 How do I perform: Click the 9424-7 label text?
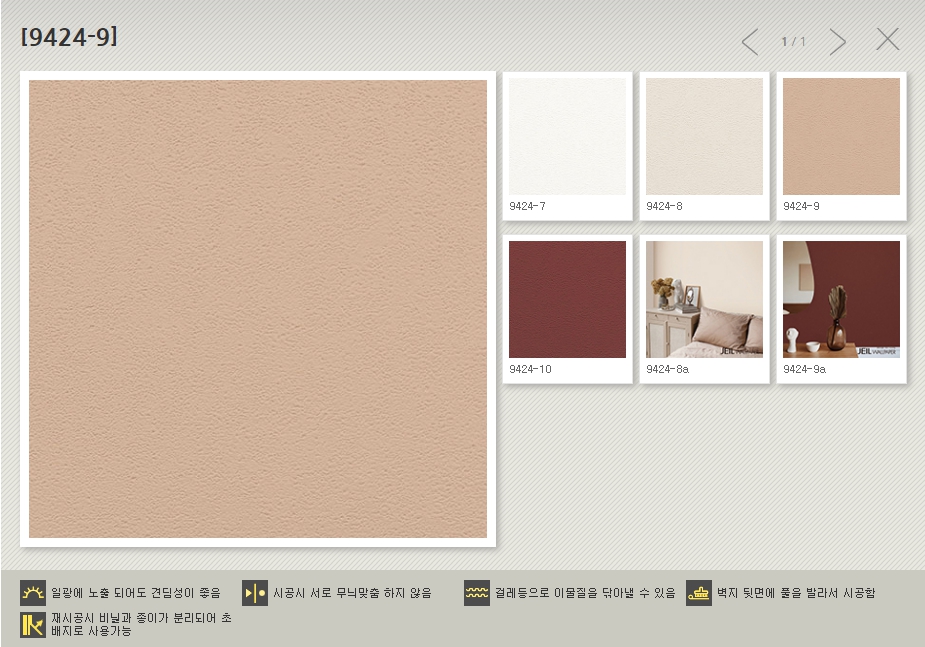tap(527, 206)
